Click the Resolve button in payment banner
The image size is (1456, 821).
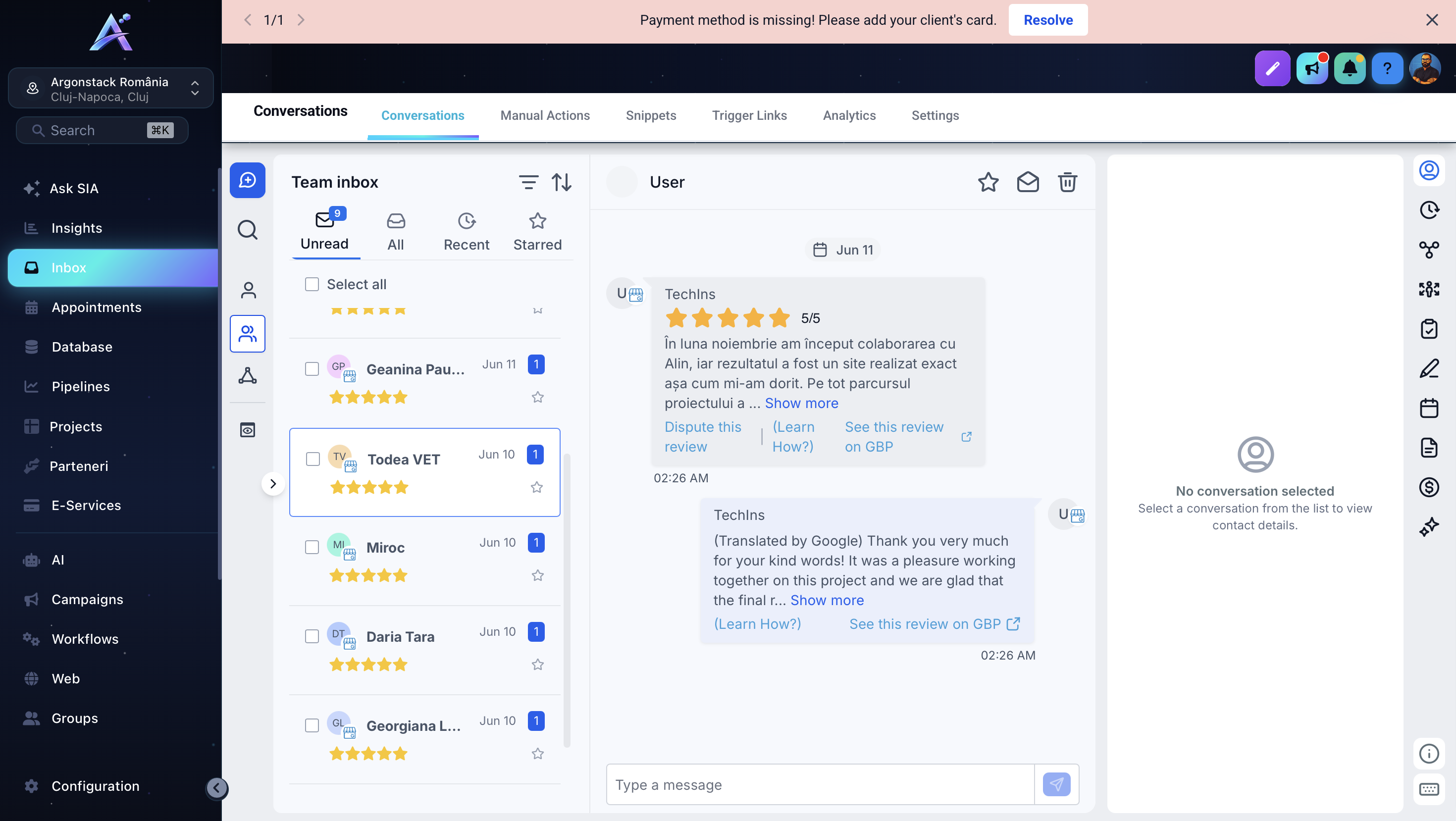click(x=1048, y=20)
